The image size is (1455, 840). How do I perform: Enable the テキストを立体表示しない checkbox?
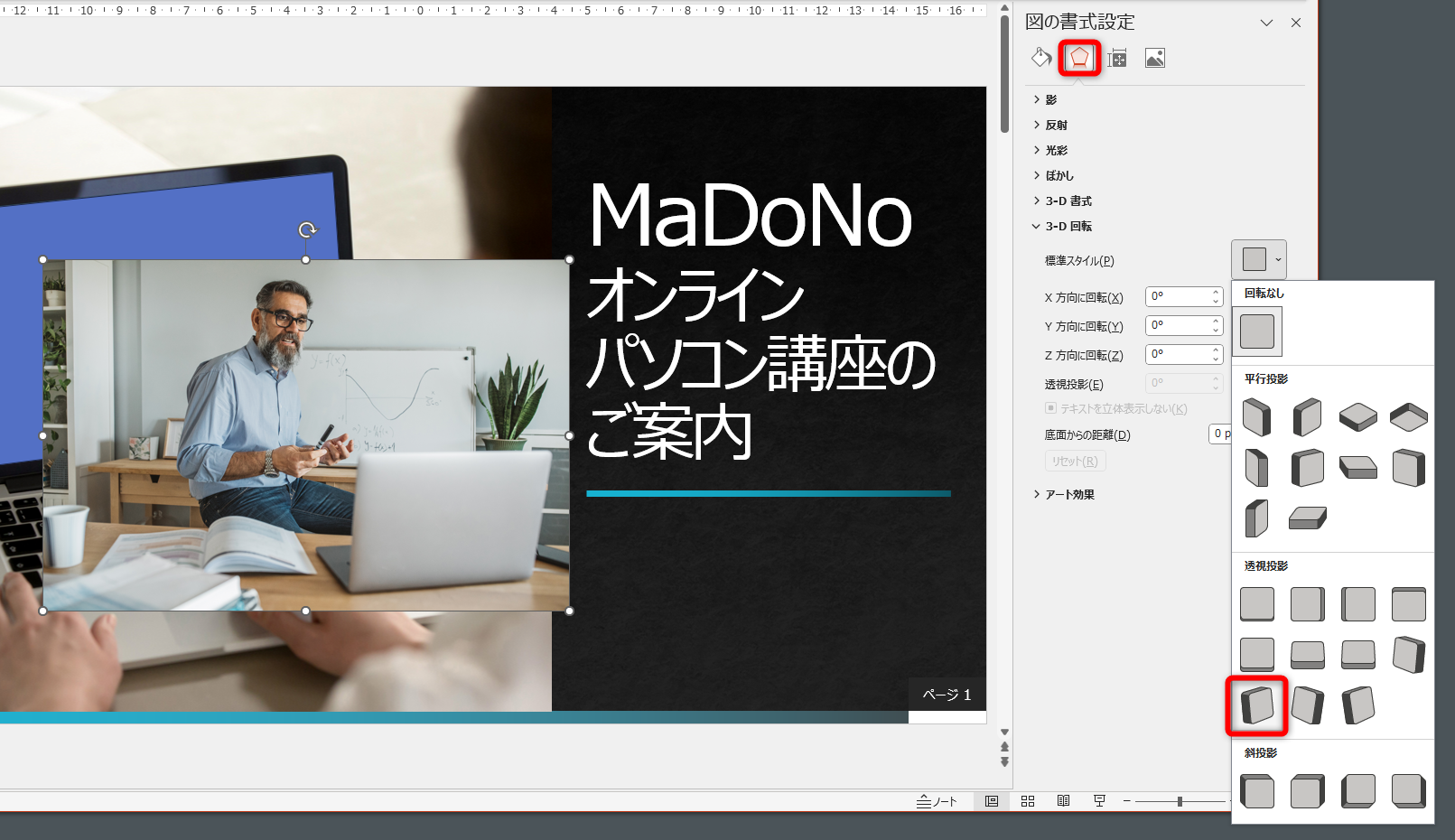tap(1050, 408)
